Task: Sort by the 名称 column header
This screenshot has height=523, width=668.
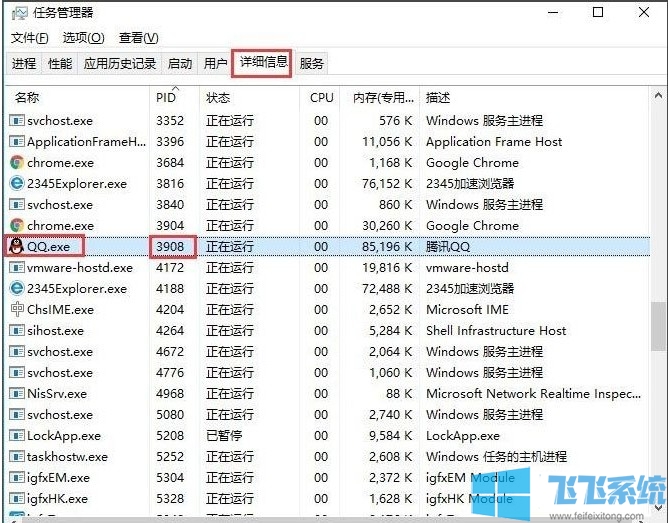Action: point(78,98)
